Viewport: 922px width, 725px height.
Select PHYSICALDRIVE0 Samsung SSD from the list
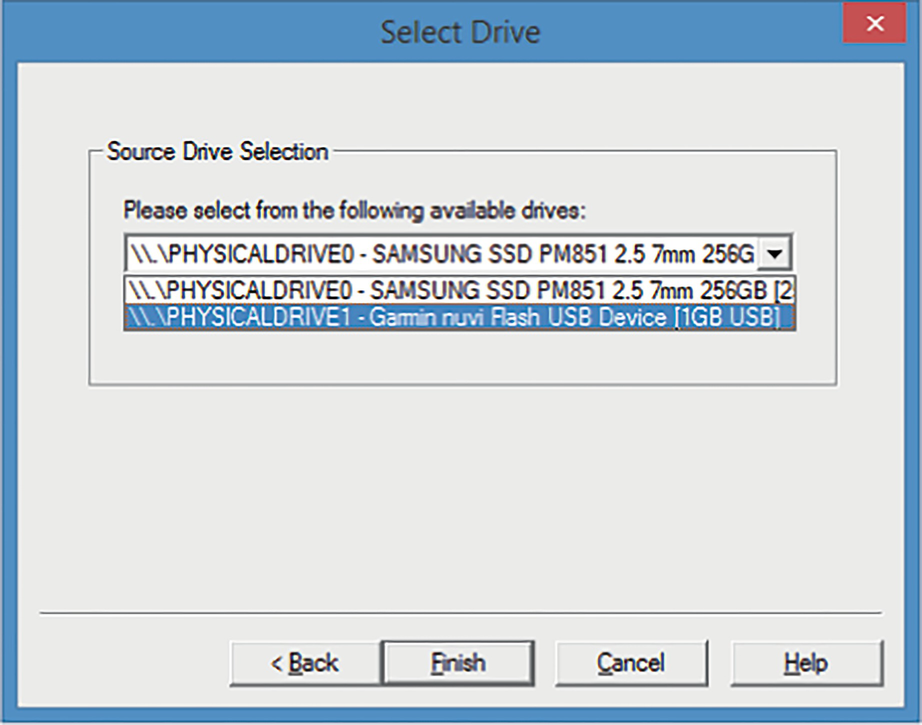pyautogui.click(x=459, y=291)
